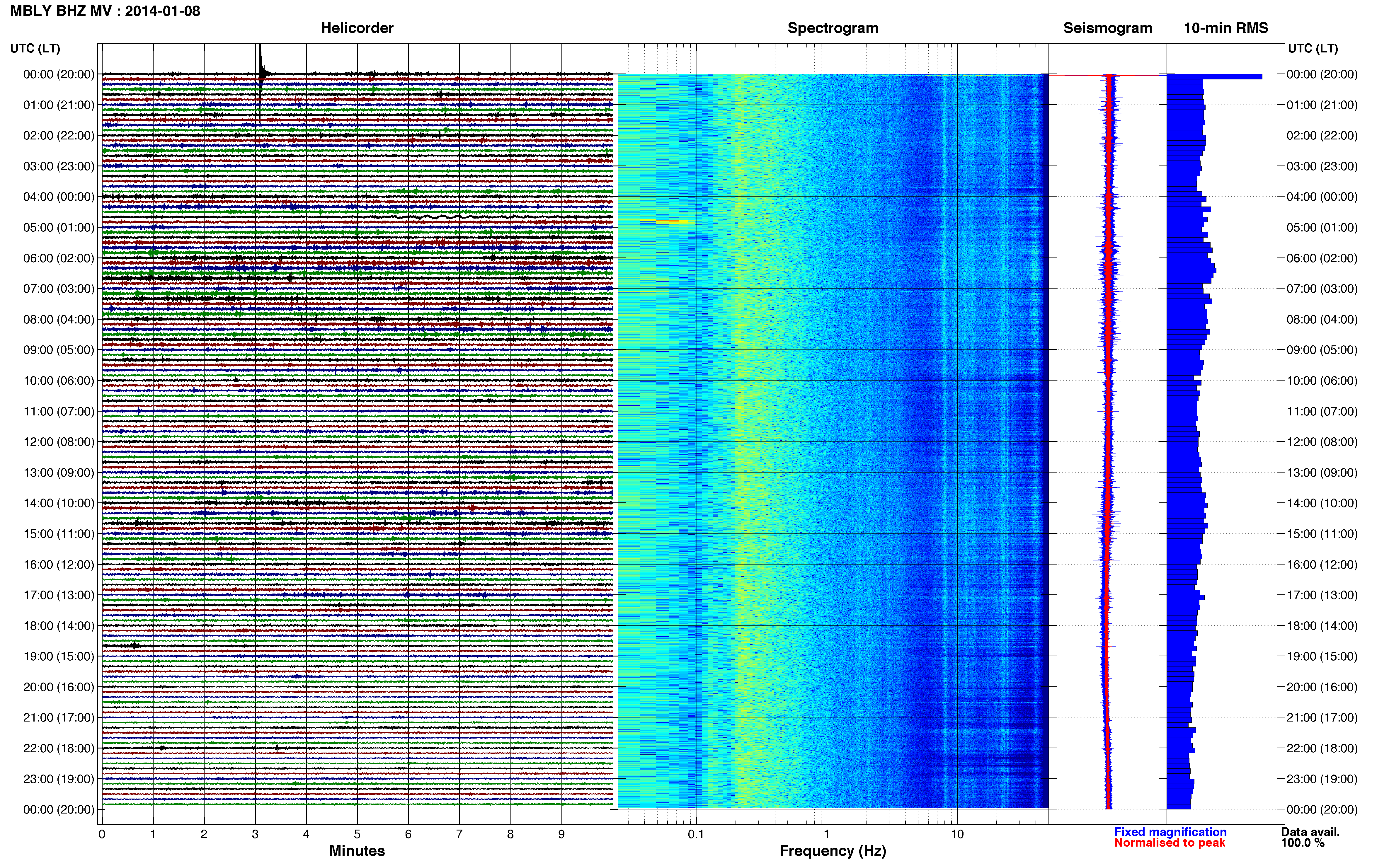Click RMS-side time label 23:00 (19:00)

pos(1322,779)
